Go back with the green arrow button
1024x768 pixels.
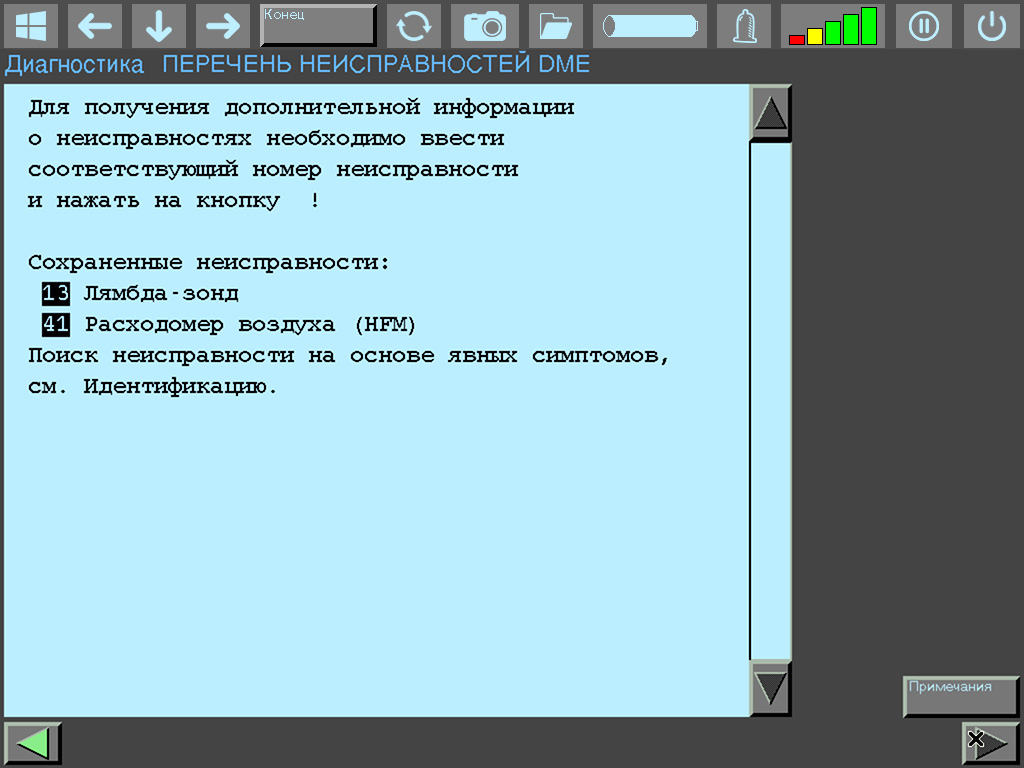click(x=31, y=742)
